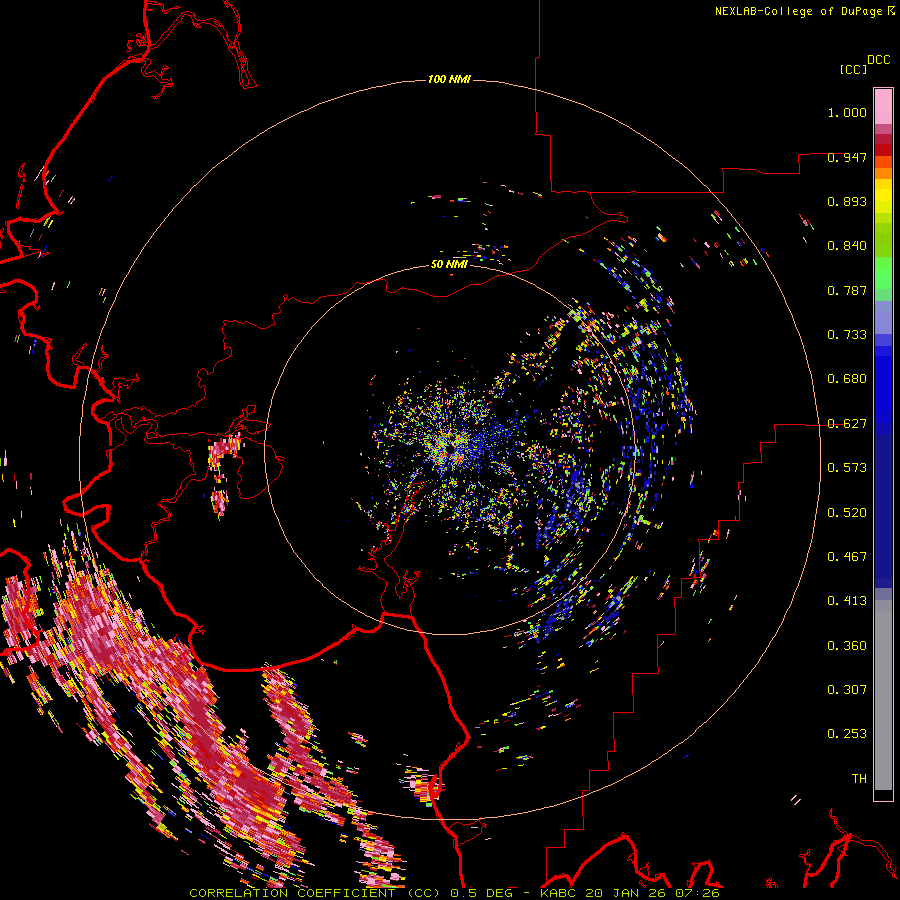Click the 0.467 scale value
900x900 pixels.
point(847,557)
